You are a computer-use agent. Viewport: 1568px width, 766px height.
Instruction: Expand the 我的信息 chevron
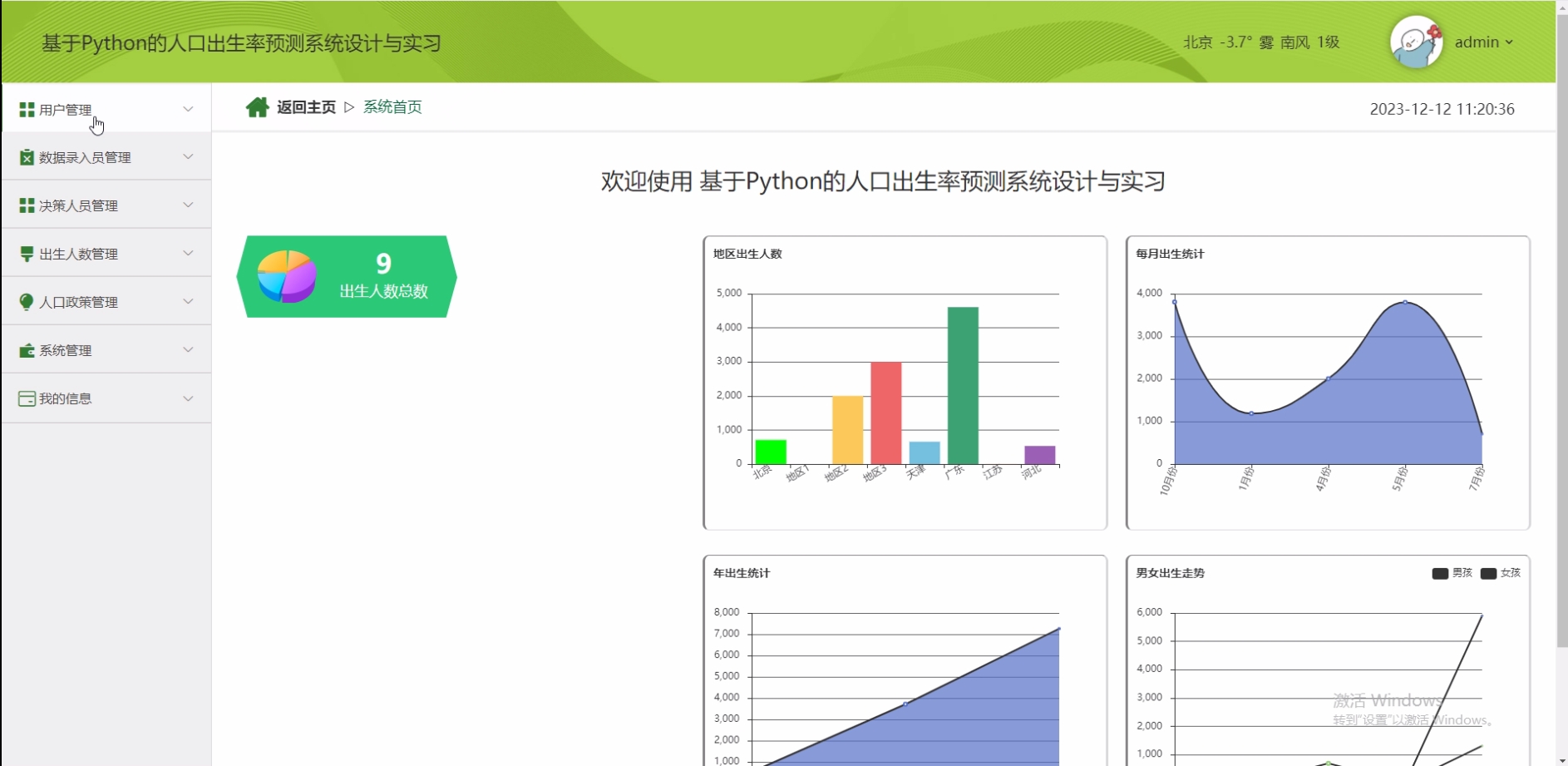click(189, 398)
